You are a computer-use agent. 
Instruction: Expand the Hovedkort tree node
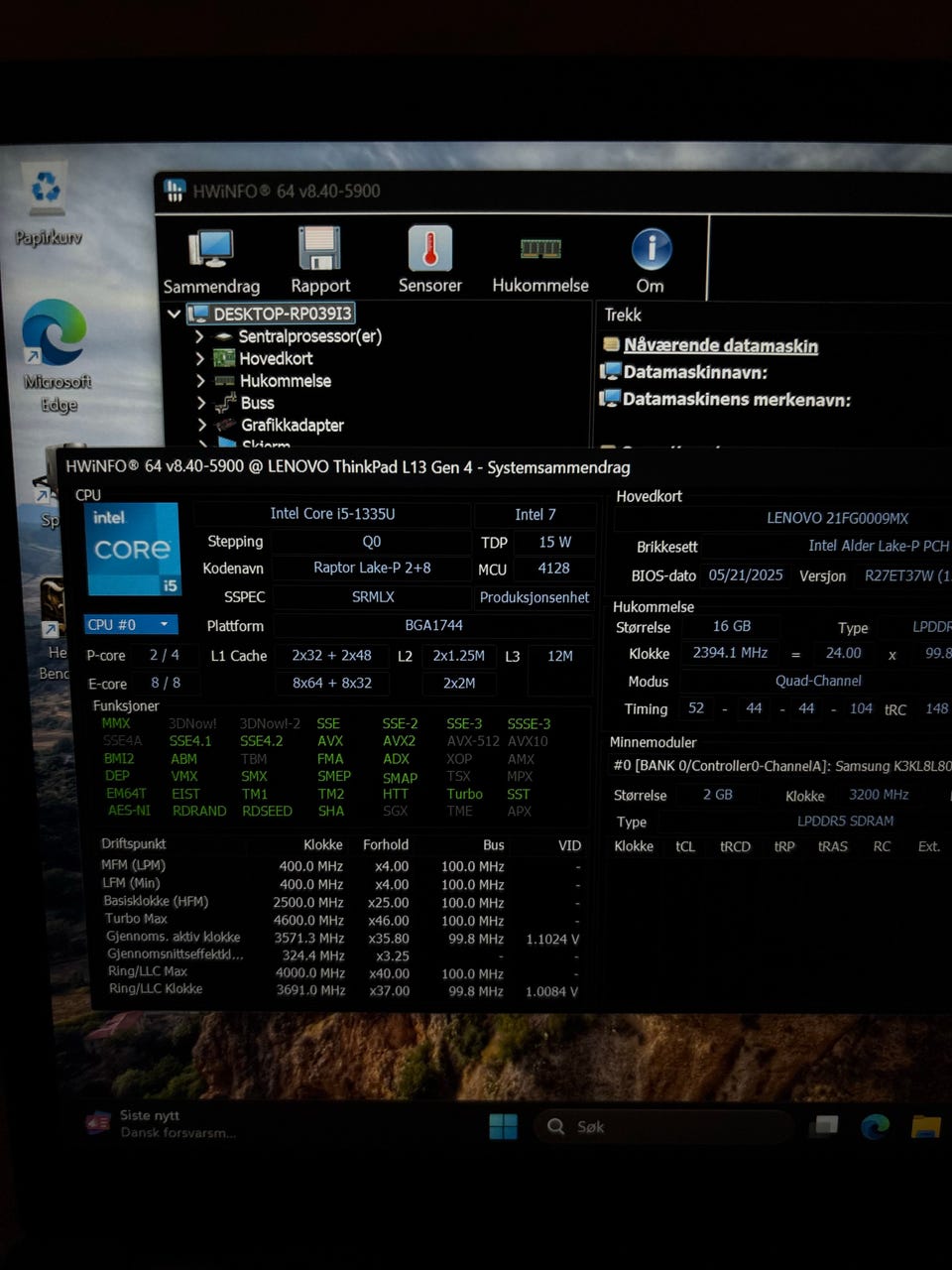coord(199,358)
